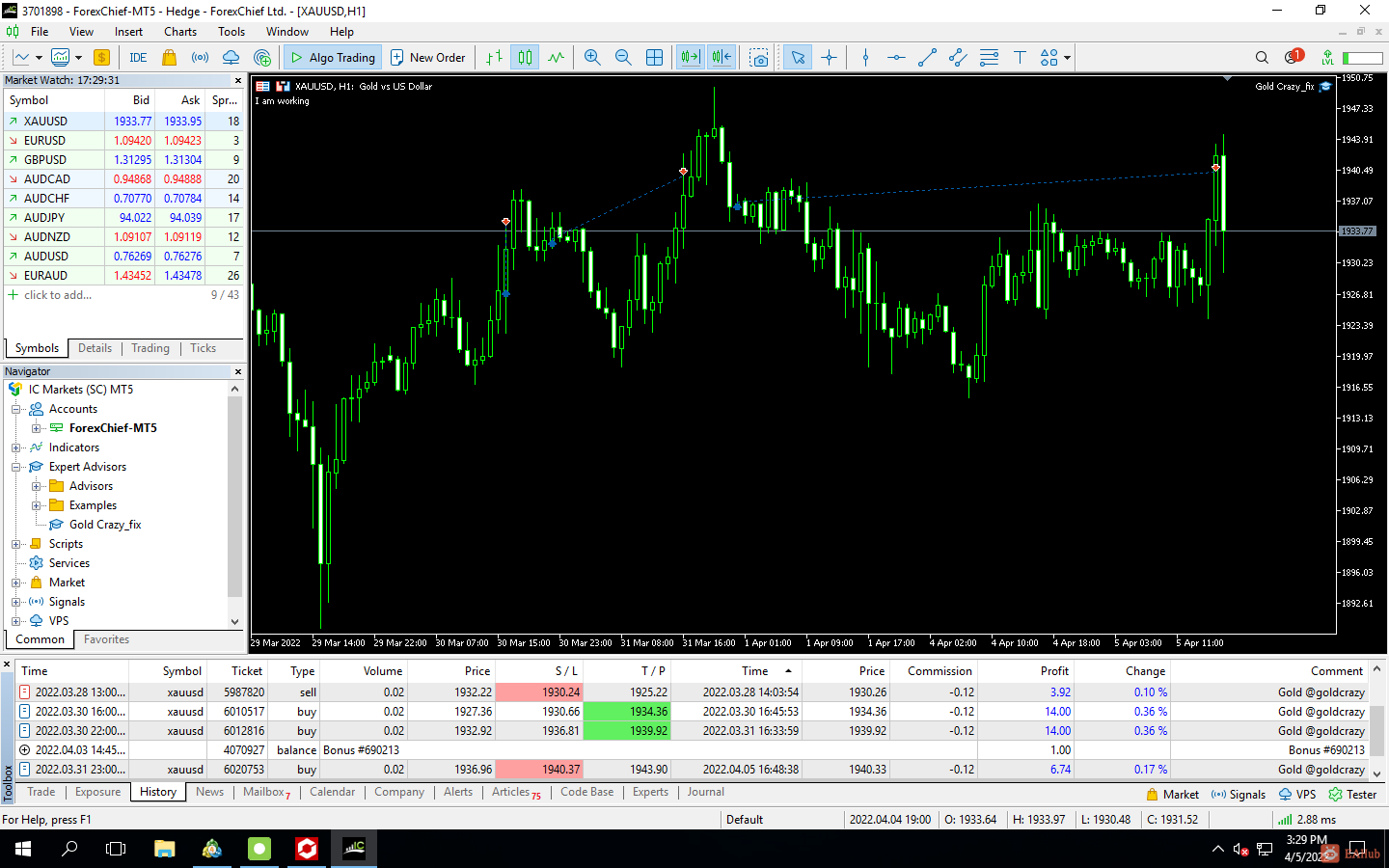Open the shapes objects dropdown arrow
This screenshot has height=868, width=1389.
coord(1067,57)
